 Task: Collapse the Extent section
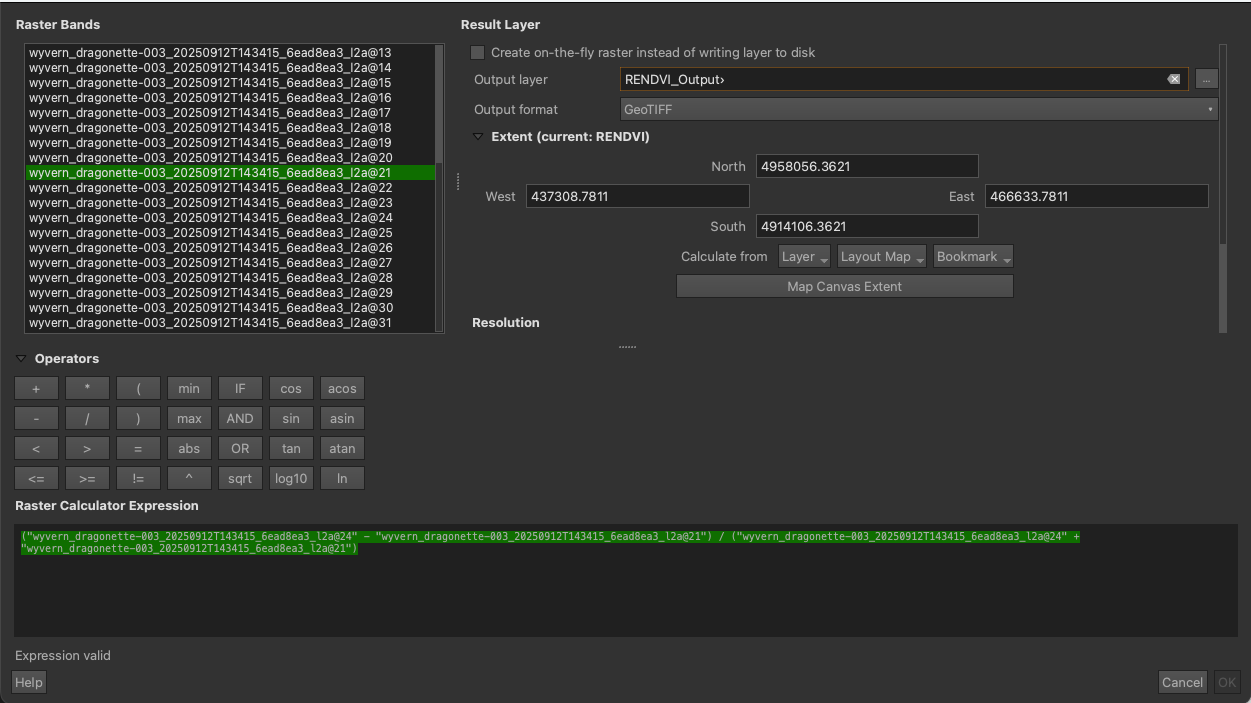point(478,137)
